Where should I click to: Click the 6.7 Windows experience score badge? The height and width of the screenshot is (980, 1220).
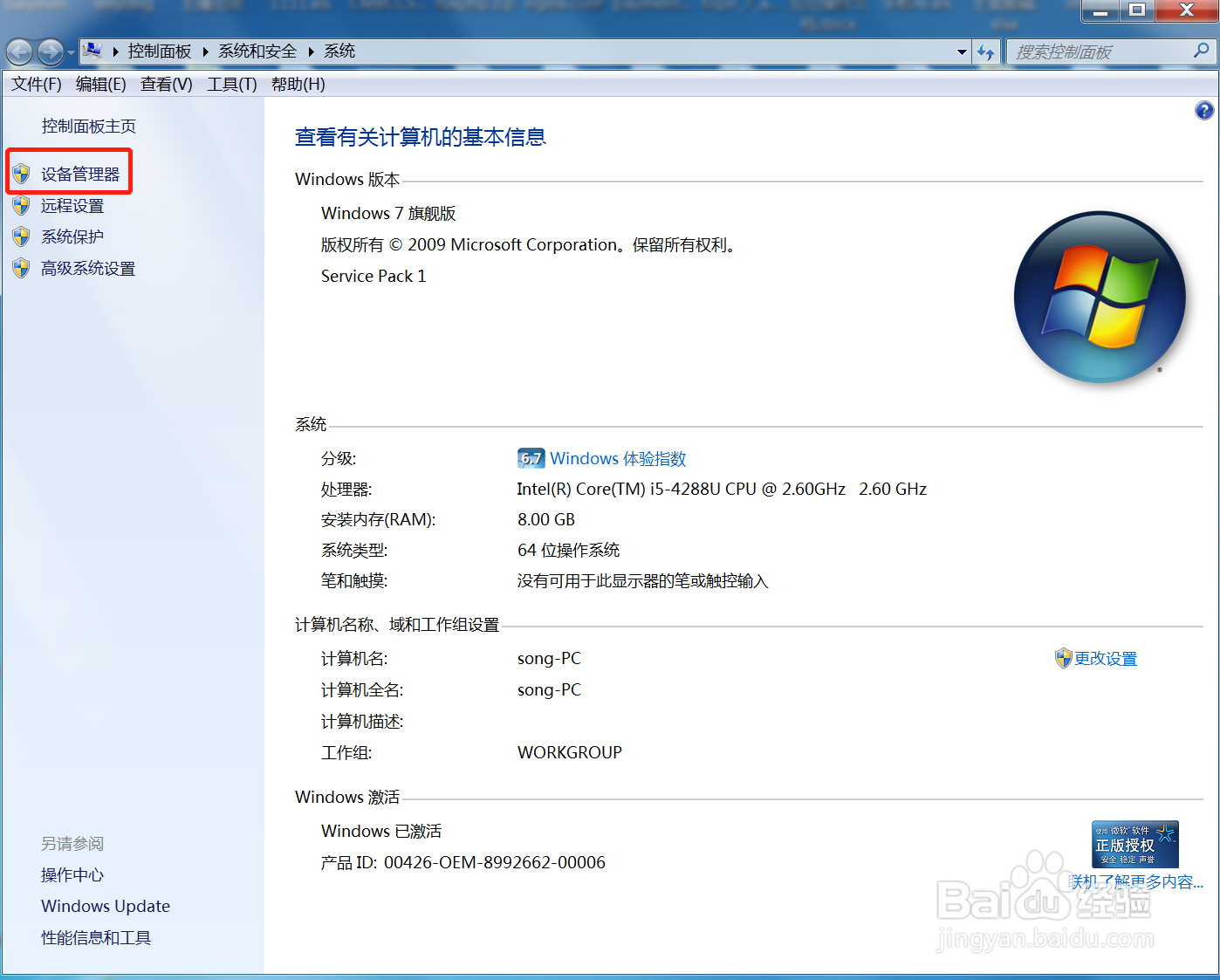click(531, 457)
